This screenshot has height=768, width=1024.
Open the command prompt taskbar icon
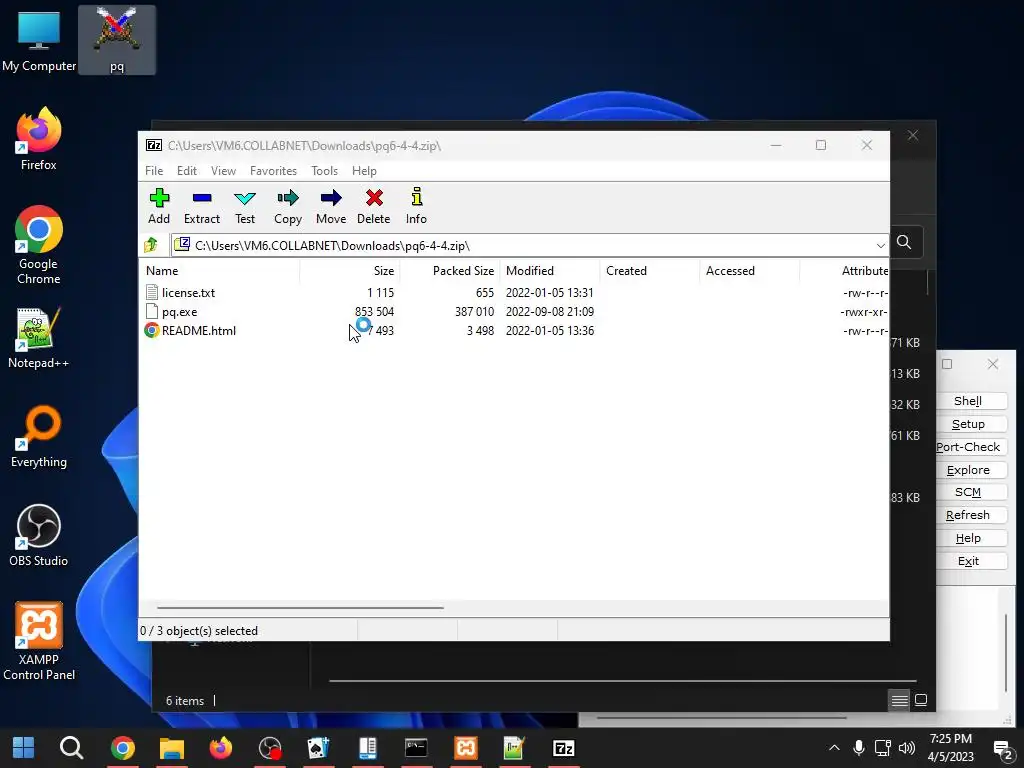click(x=416, y=748)
